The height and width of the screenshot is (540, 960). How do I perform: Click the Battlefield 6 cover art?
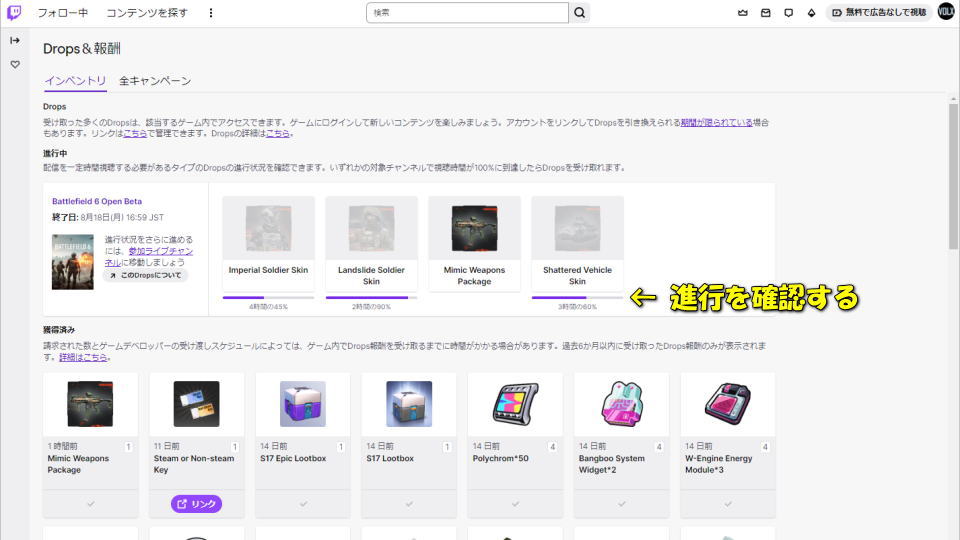coord(73,262)
